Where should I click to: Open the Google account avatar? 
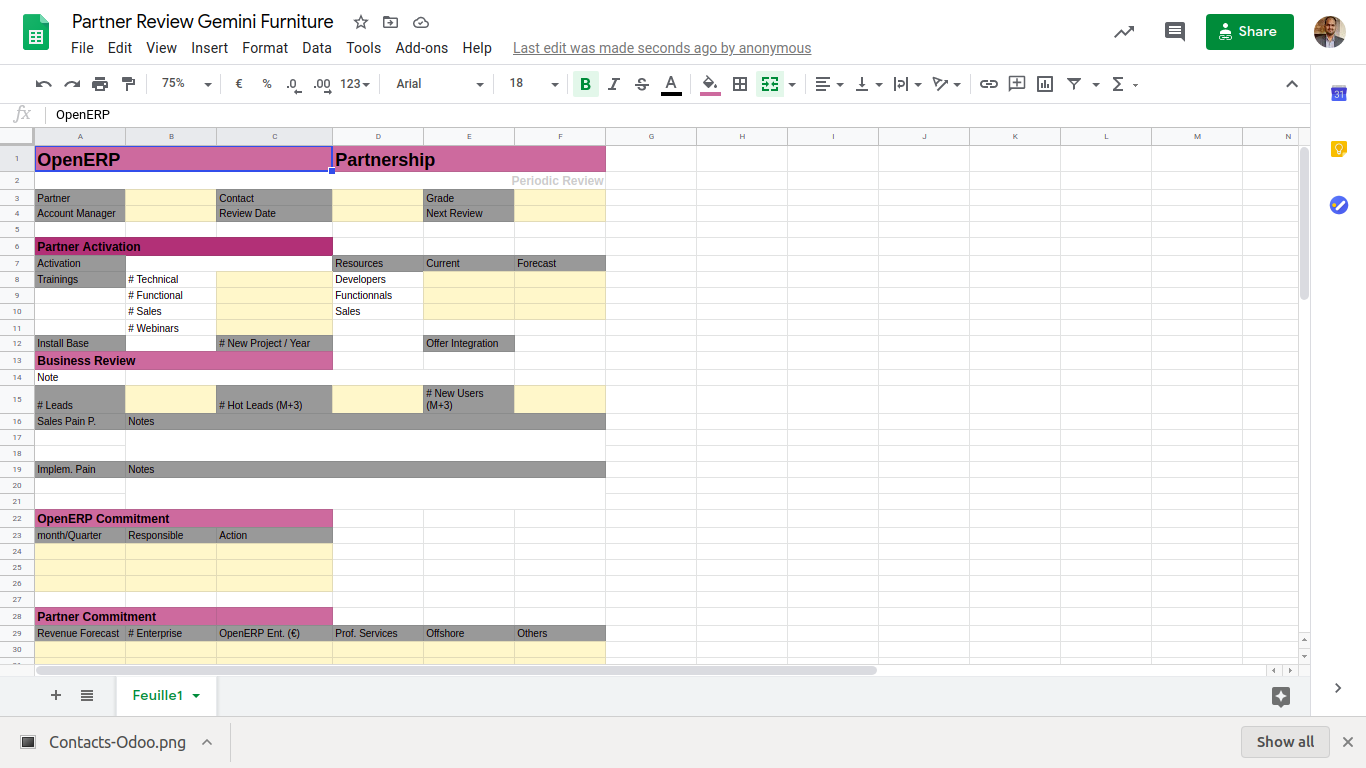tap(1330, 32)
